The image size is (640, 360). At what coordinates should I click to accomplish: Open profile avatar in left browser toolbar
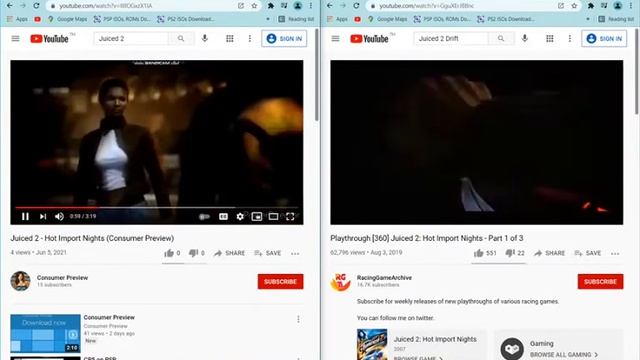(298, 6)
